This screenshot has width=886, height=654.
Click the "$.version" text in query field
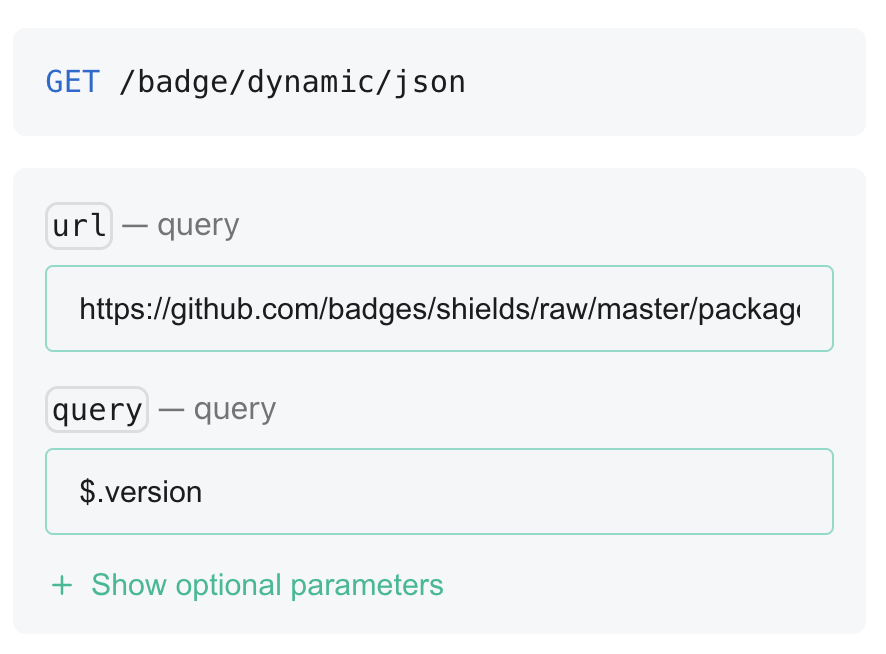click(x=141, y=492)
